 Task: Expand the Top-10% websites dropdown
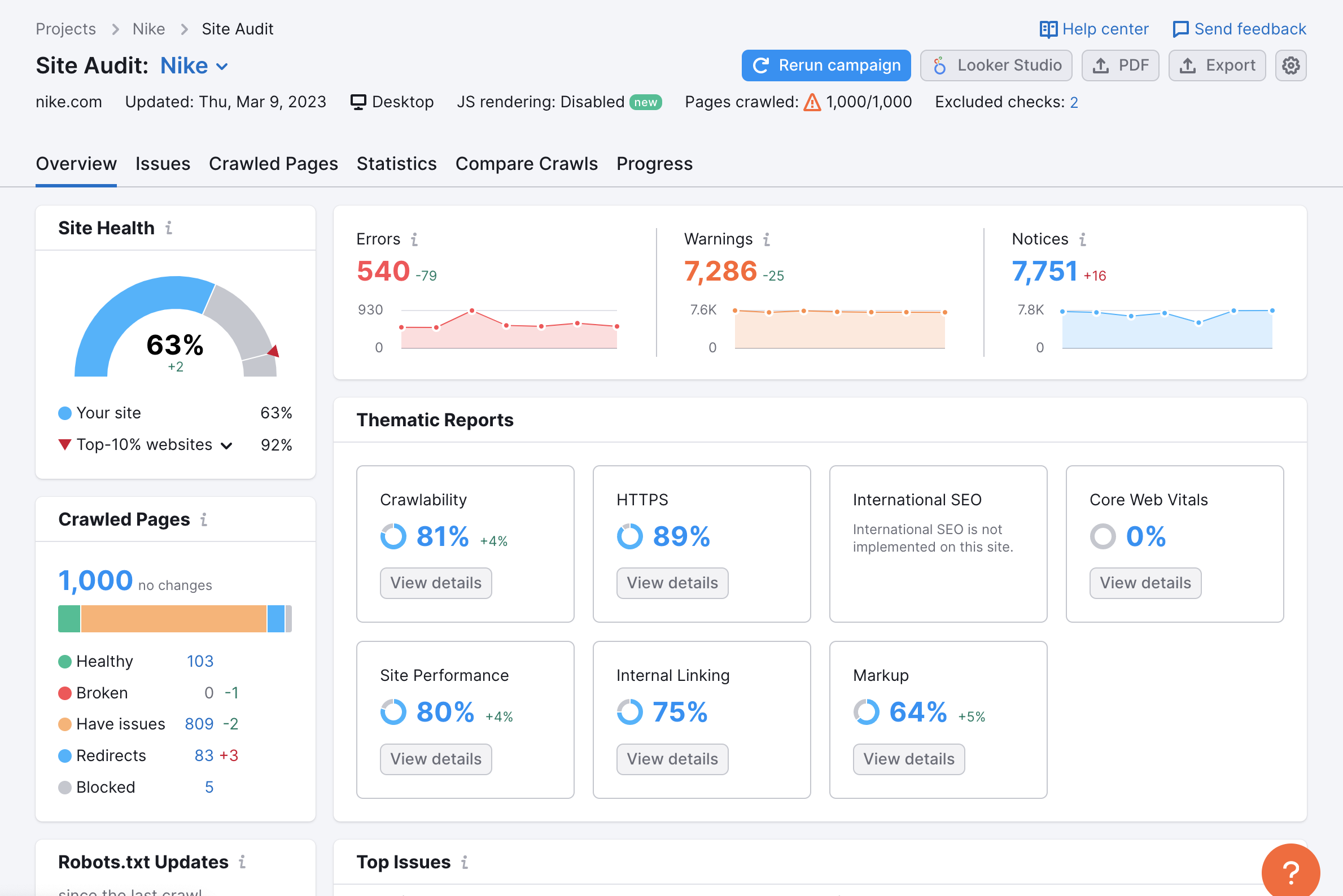click(x=227, y=445)
